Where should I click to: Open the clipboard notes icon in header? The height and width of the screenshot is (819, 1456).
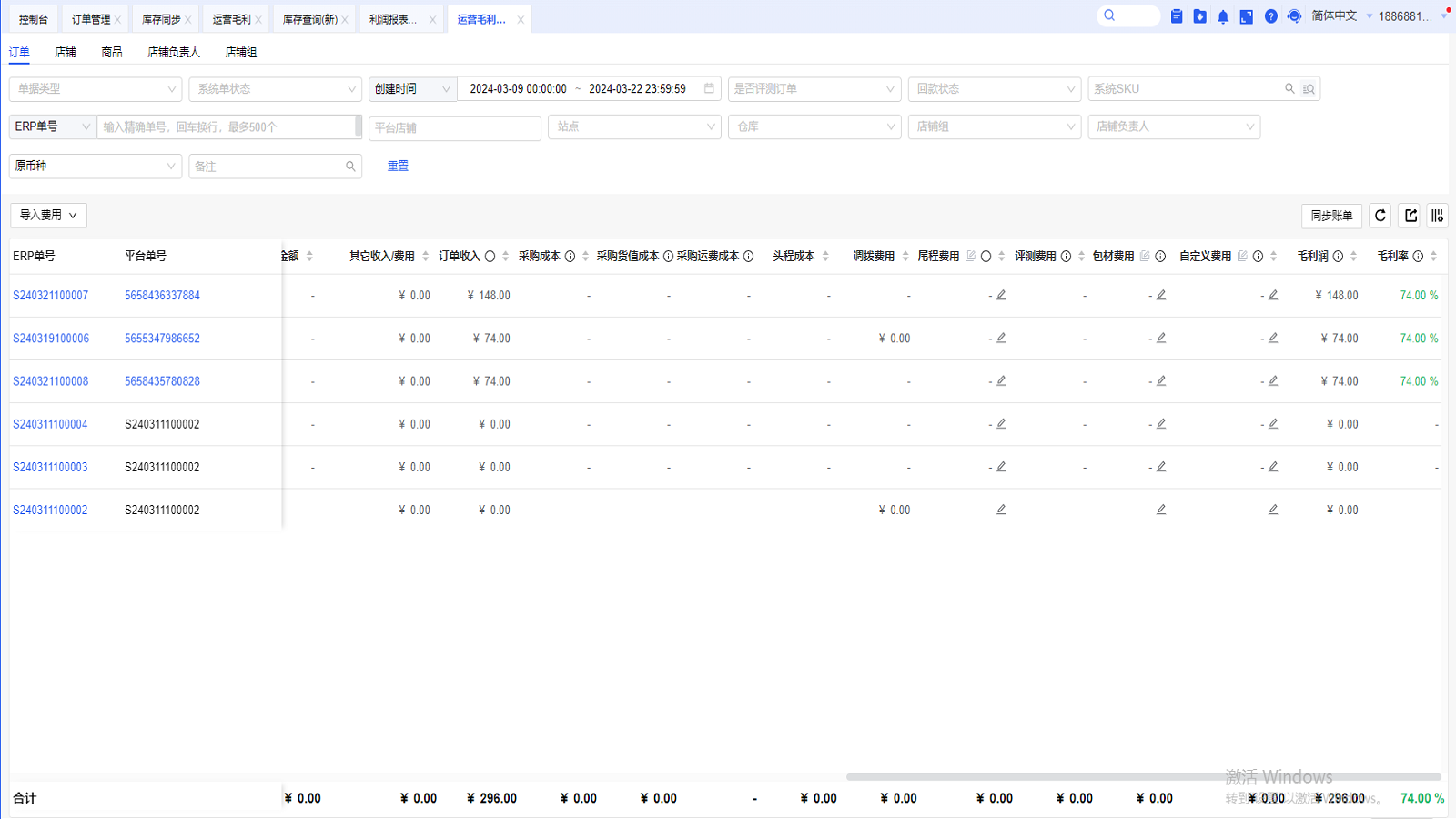coord(1177,16)
